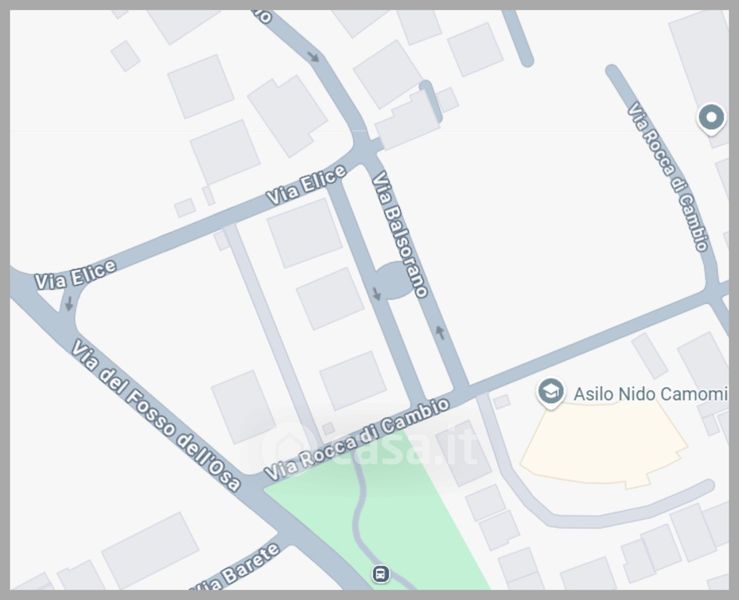Click the beige school building footprint
739x600 pixels.
(x=604, y=447)
